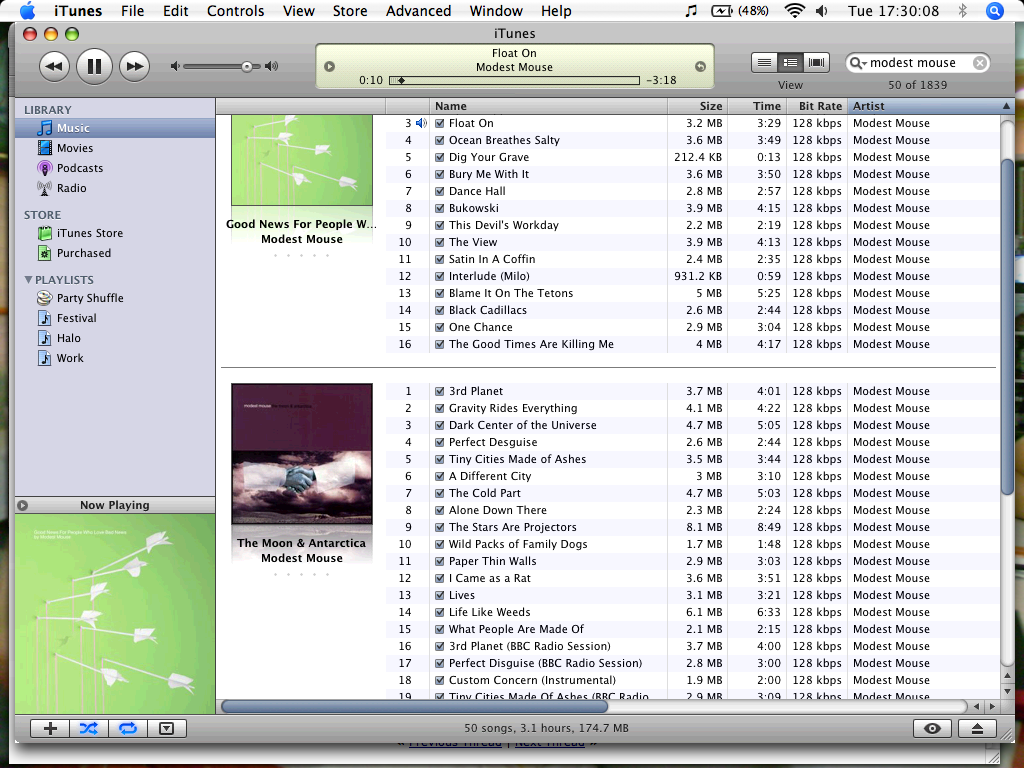Click the vertical scrollbar down arrow
The height and width of the screenshot is (768, 1024).
coord(1007,691)
